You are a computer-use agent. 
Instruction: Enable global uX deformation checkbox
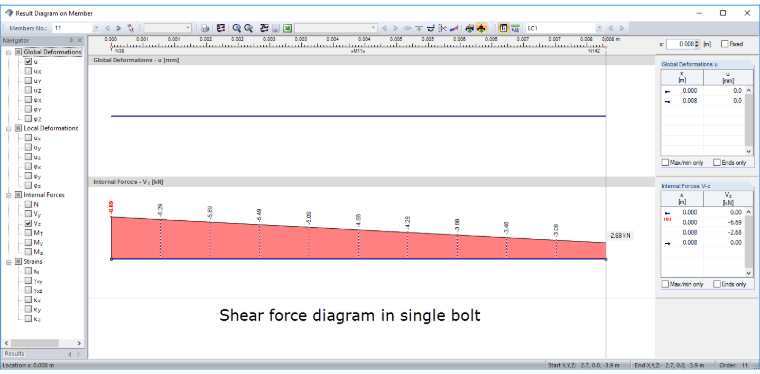tap(29, 71)
